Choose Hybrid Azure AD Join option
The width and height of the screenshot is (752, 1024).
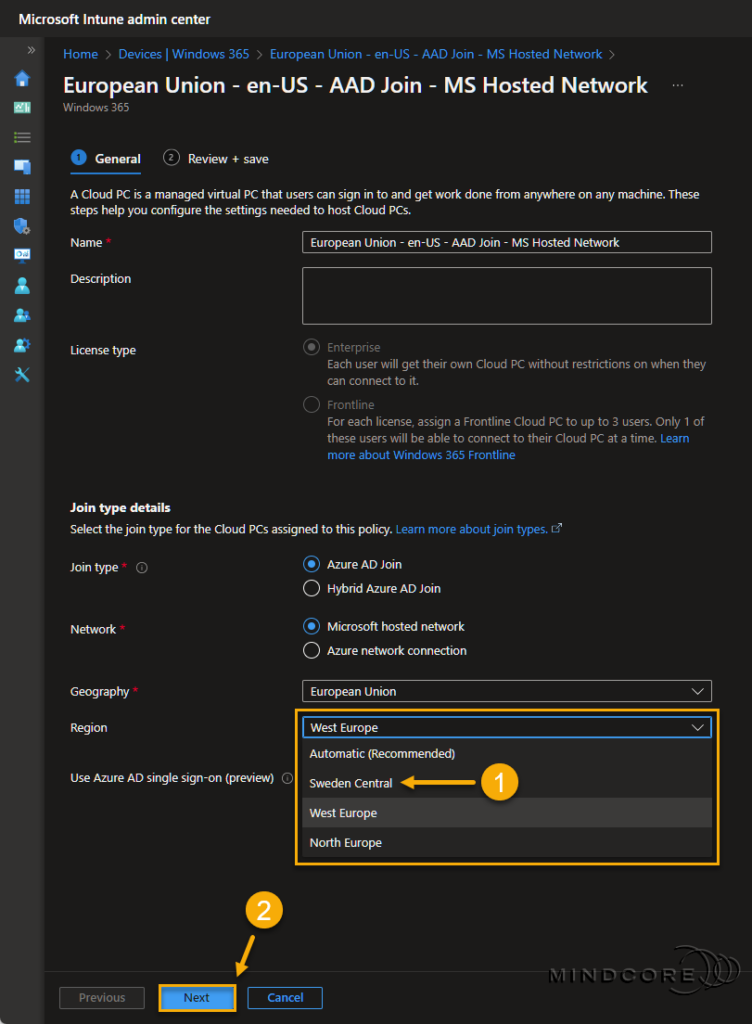[x=311, y=588]
